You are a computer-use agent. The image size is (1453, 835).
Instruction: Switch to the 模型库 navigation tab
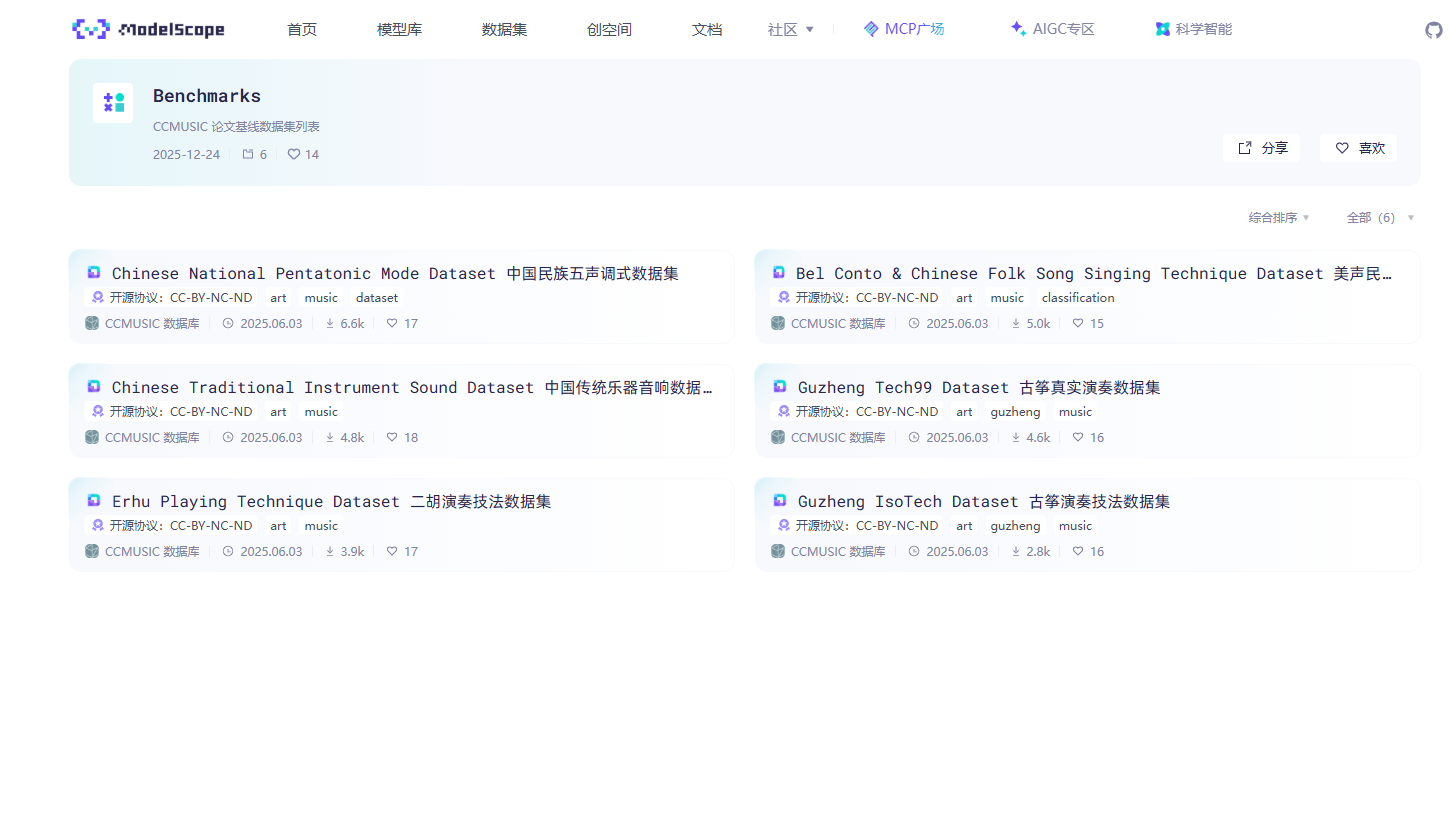pyautogui.click(x=399, y=29)
